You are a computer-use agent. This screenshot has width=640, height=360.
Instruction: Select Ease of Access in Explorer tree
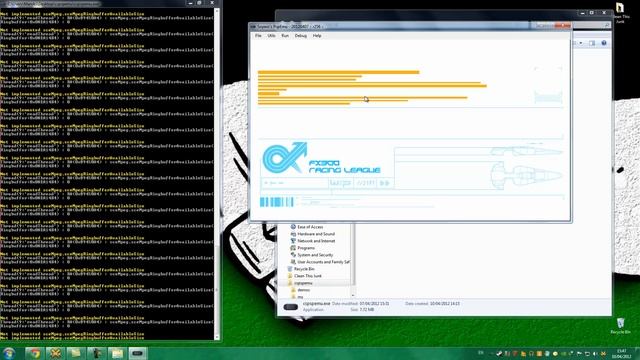click(310, 227)
